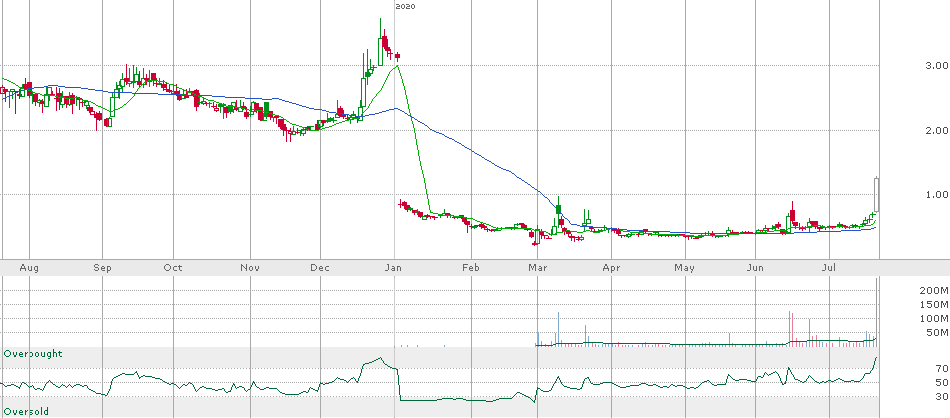Viewport: 950px width, 418px height.
Task: Click the 2020 year marker above chart
Action: (x=405, y=6)
